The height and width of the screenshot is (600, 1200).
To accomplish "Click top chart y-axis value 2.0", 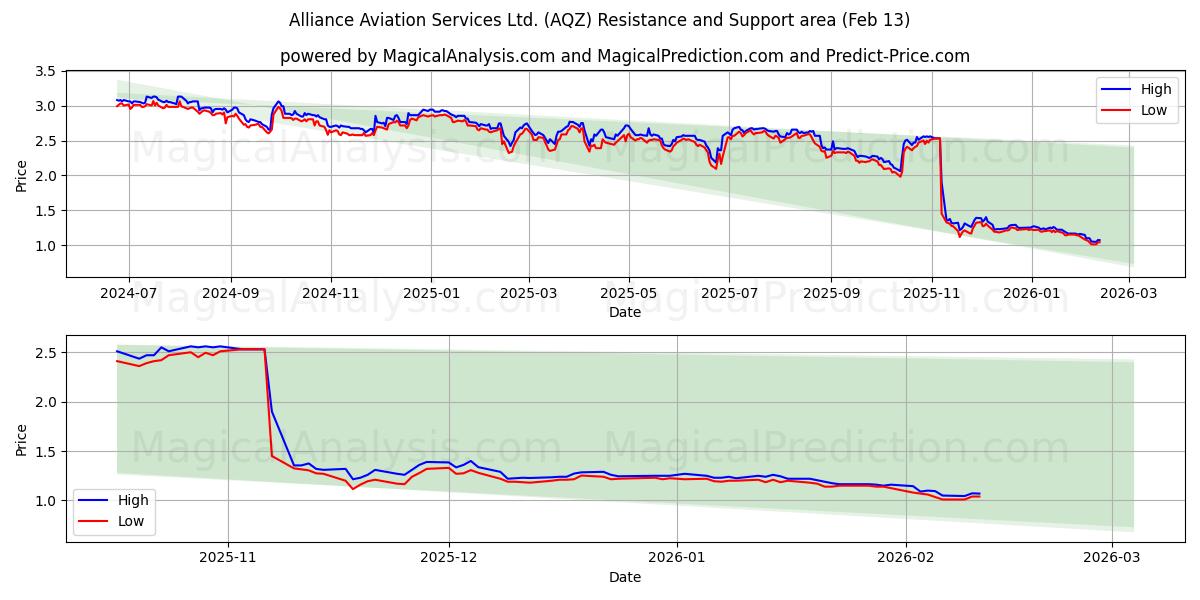I will (x=46, y=176).
